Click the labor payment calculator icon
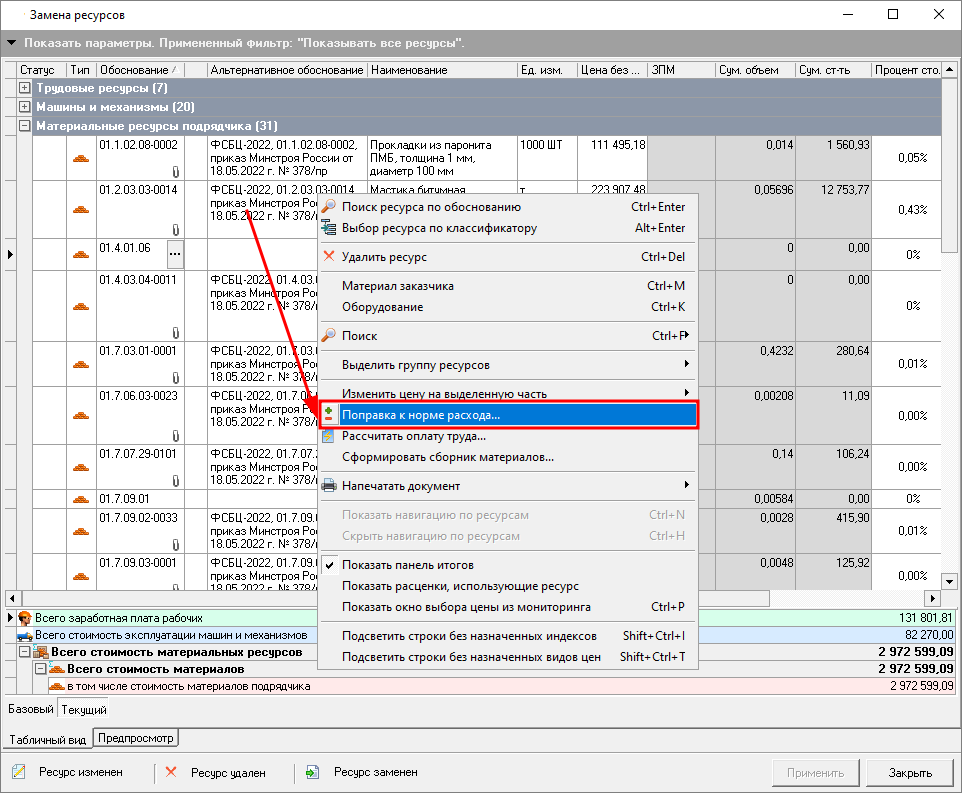962x793 pixels. coord(328,437)
